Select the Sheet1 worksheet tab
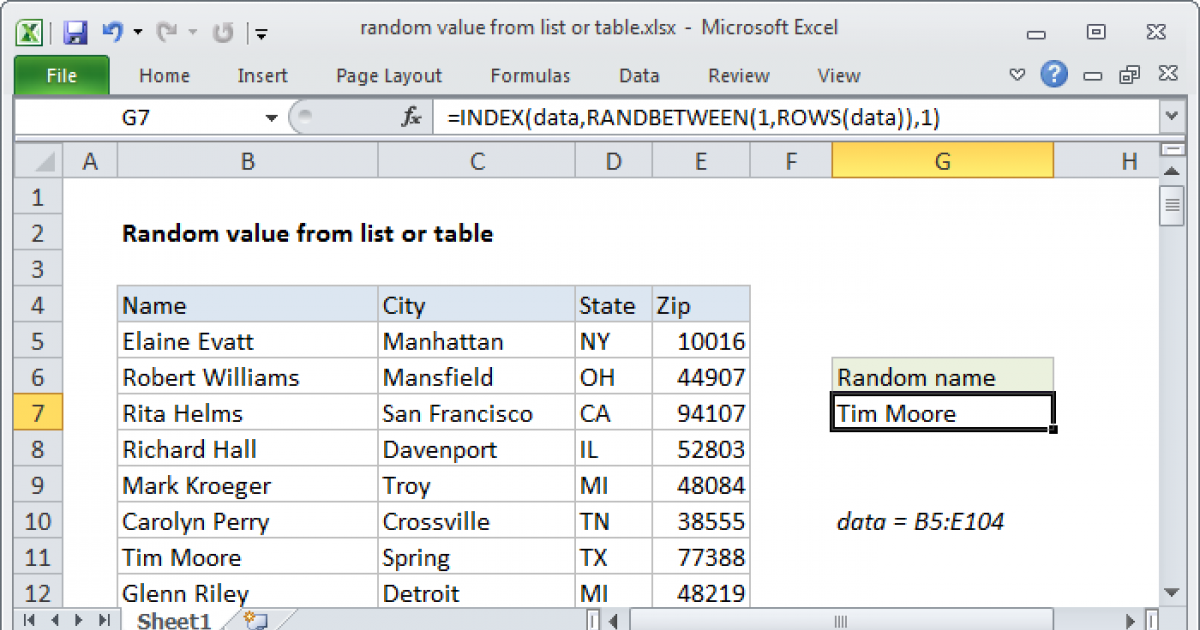The width and height of the screenshot is (1200, 630). click(x=173, y=621)
